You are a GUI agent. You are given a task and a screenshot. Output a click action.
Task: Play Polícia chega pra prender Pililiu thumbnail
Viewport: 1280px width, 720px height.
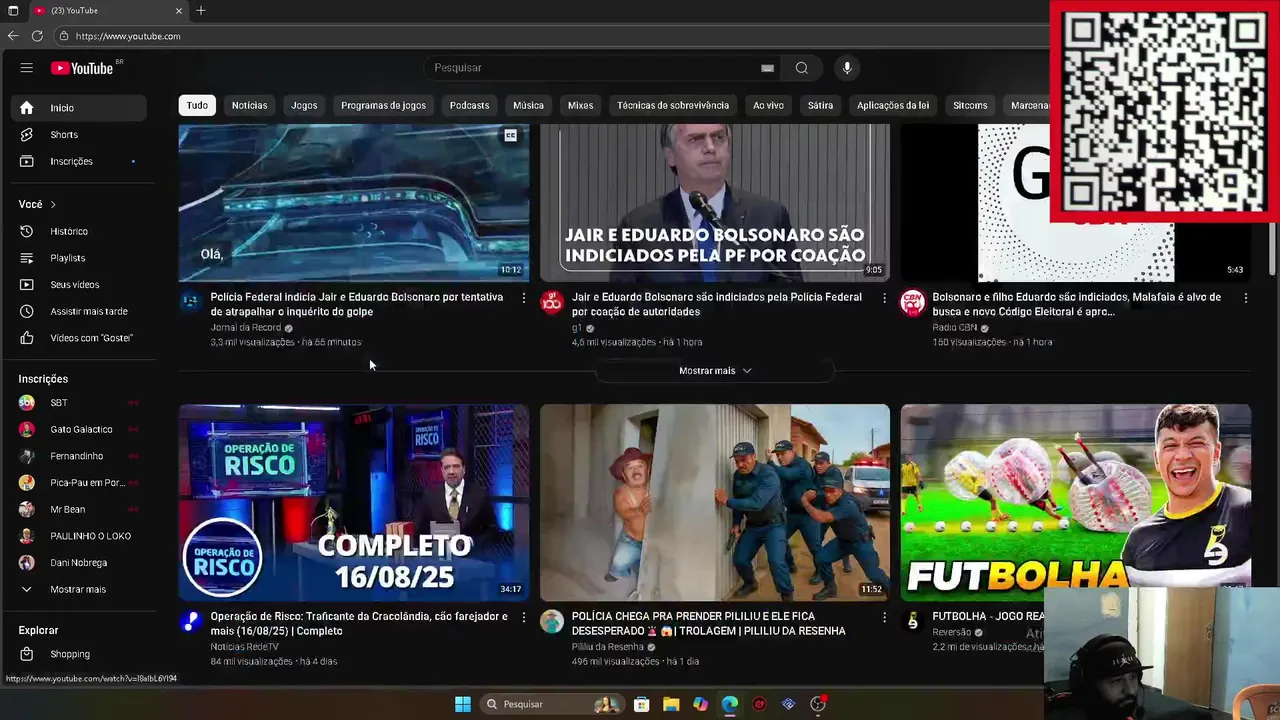(715, 503)
